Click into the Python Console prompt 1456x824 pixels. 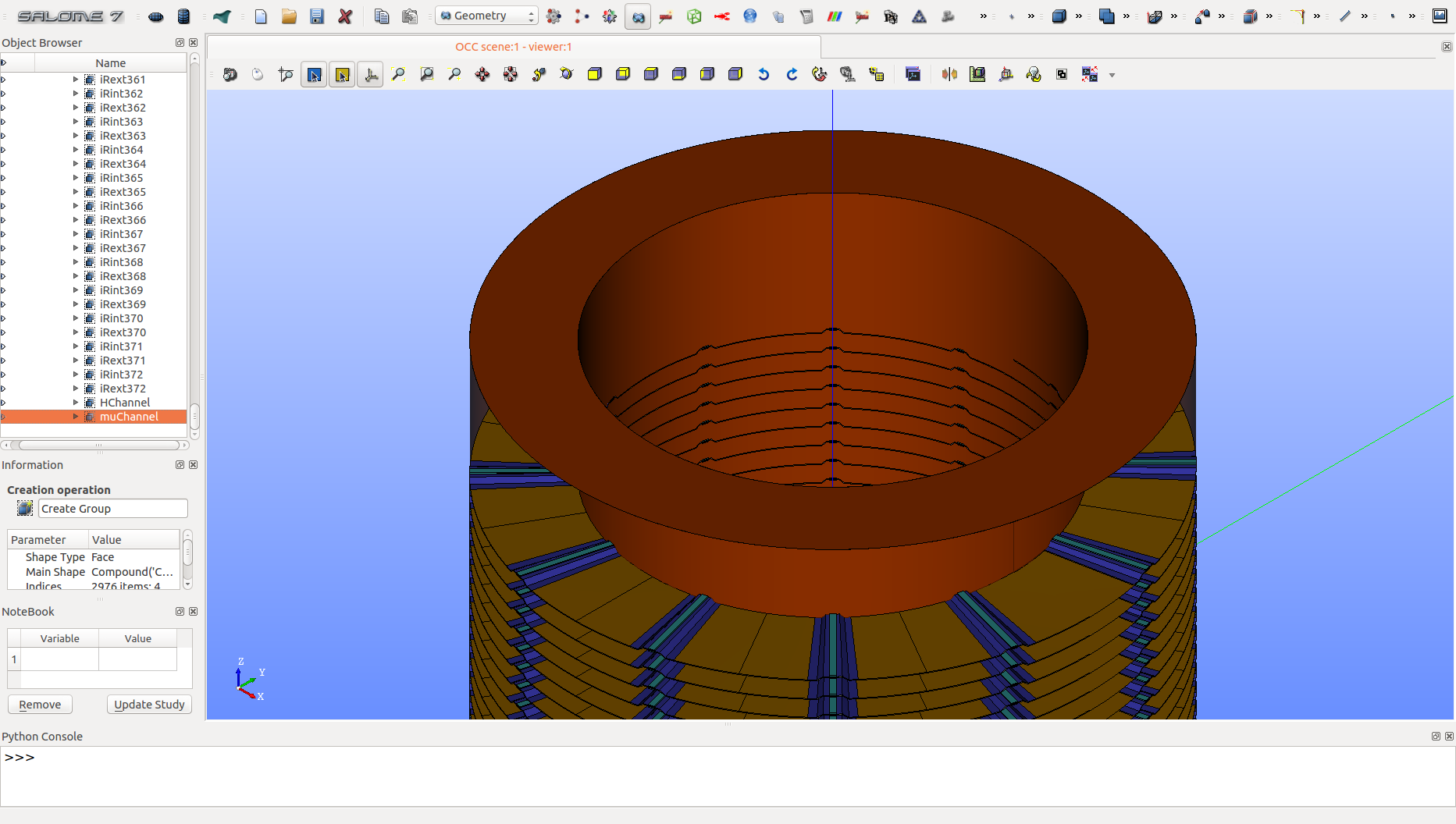coord(728,776)
